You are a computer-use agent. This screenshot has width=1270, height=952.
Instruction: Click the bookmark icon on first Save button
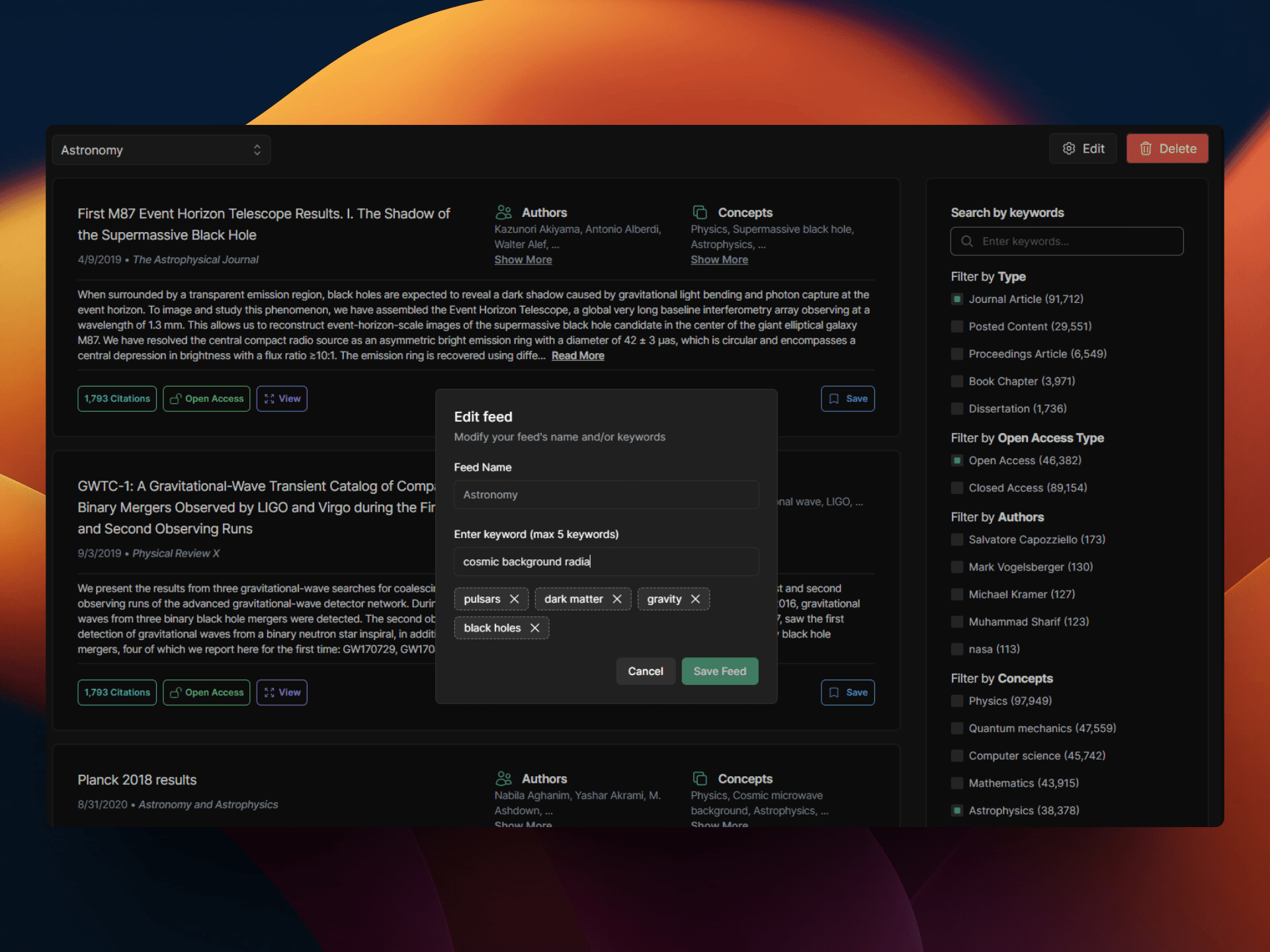pos(834,399)
